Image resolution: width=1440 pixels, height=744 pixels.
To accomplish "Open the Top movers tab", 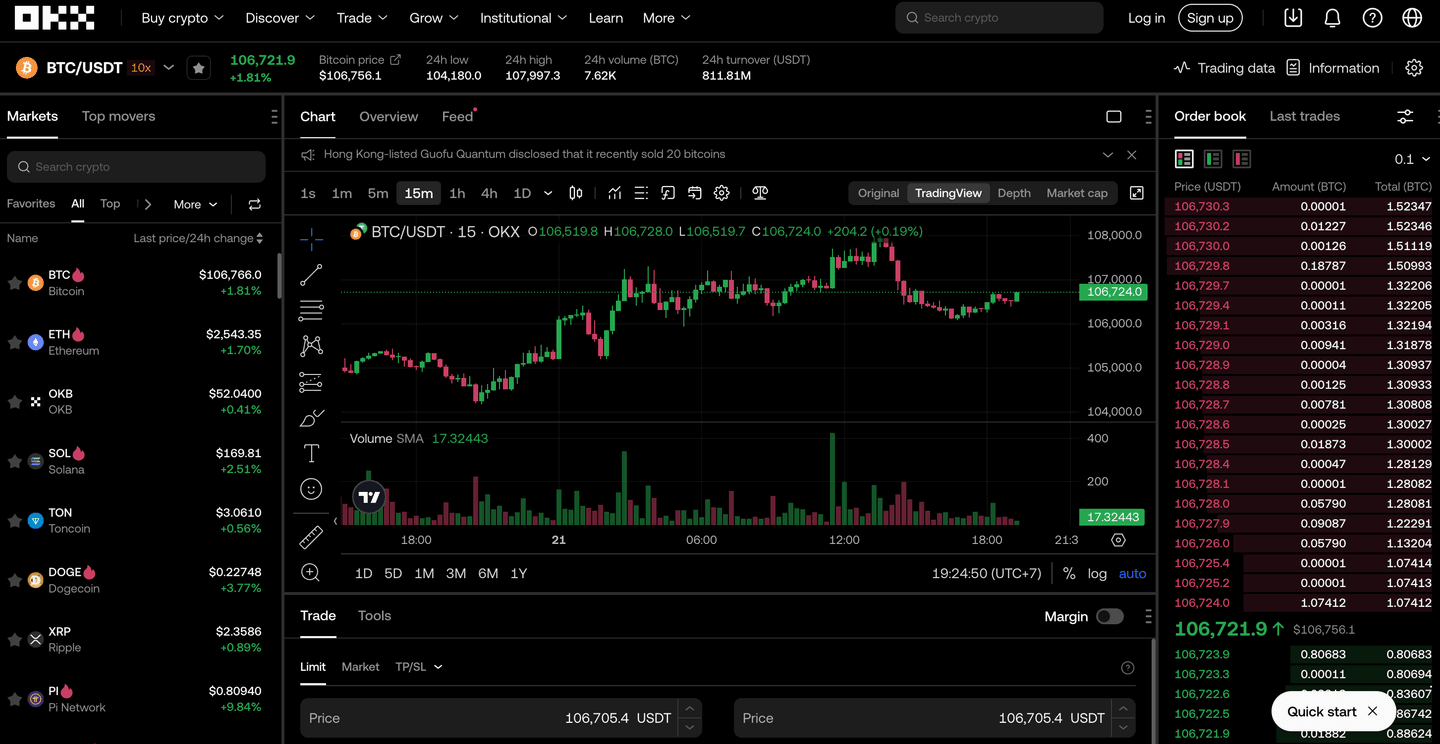I will pyautogui.click(x=118, y=116).
